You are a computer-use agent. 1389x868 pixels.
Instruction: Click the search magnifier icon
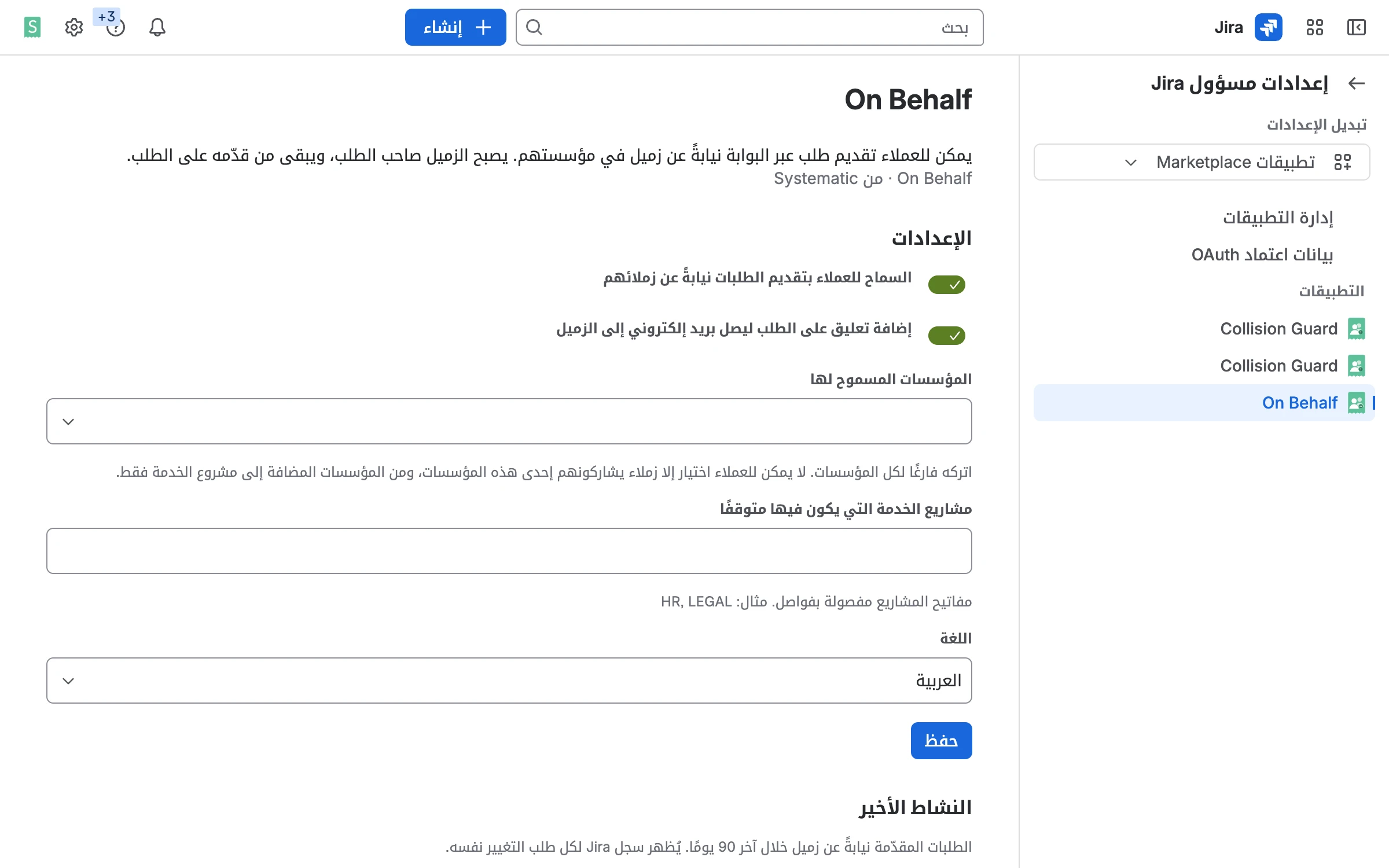coord(534,27)
